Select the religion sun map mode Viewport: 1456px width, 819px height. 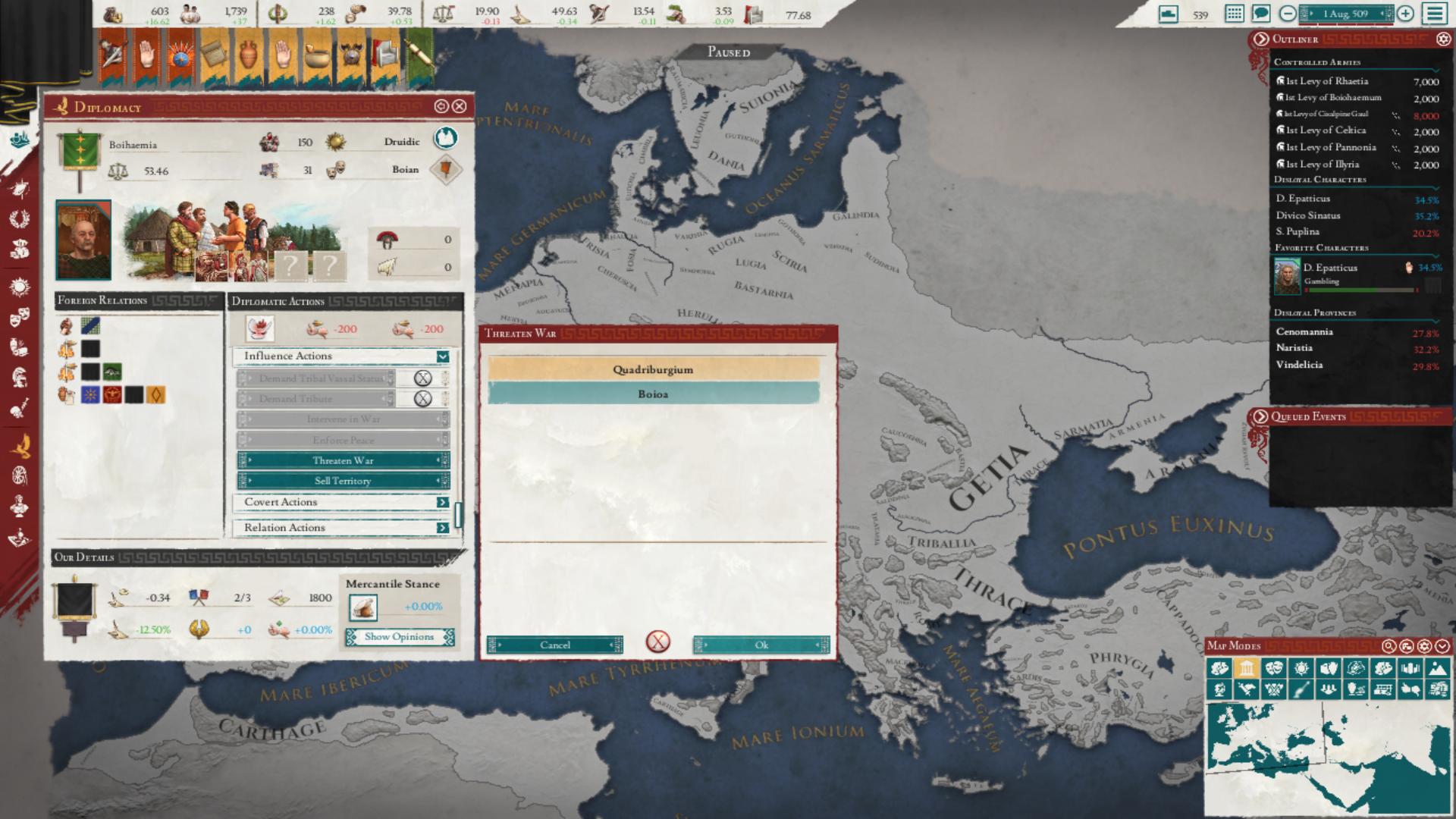(1301, 668)
